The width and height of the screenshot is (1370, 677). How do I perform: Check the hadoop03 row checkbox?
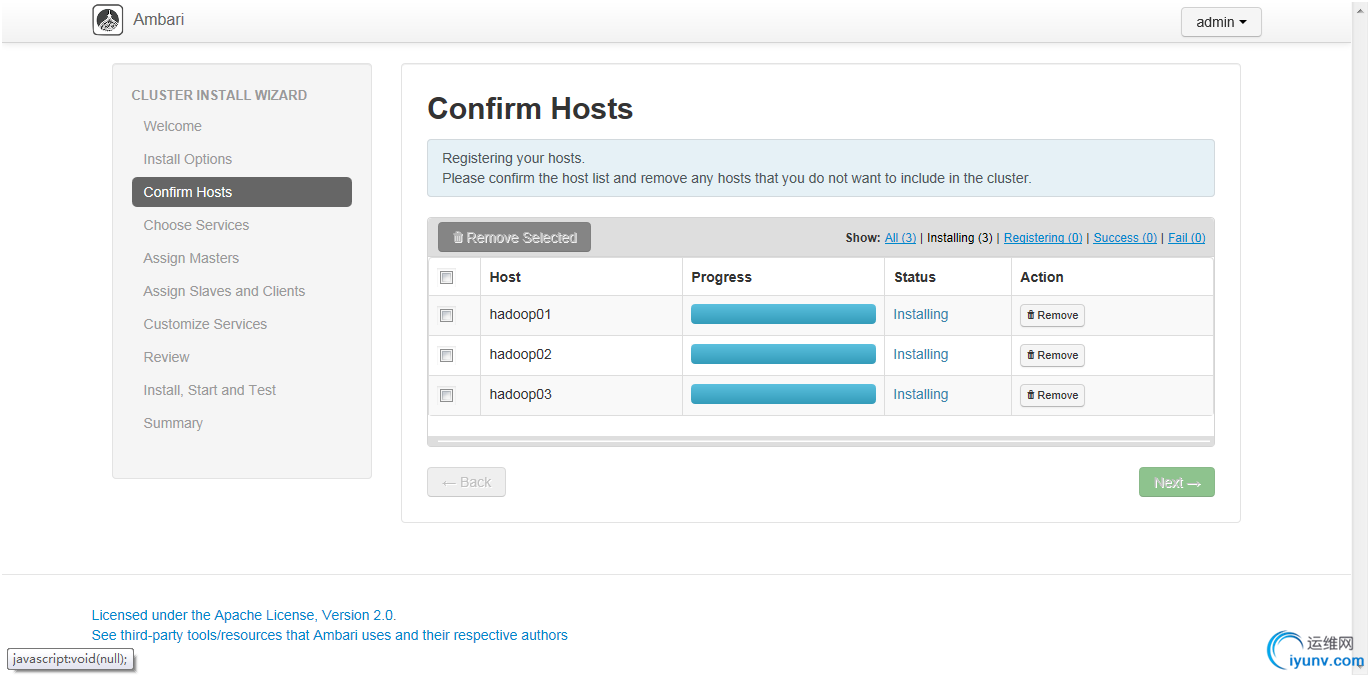pos(447,395)
